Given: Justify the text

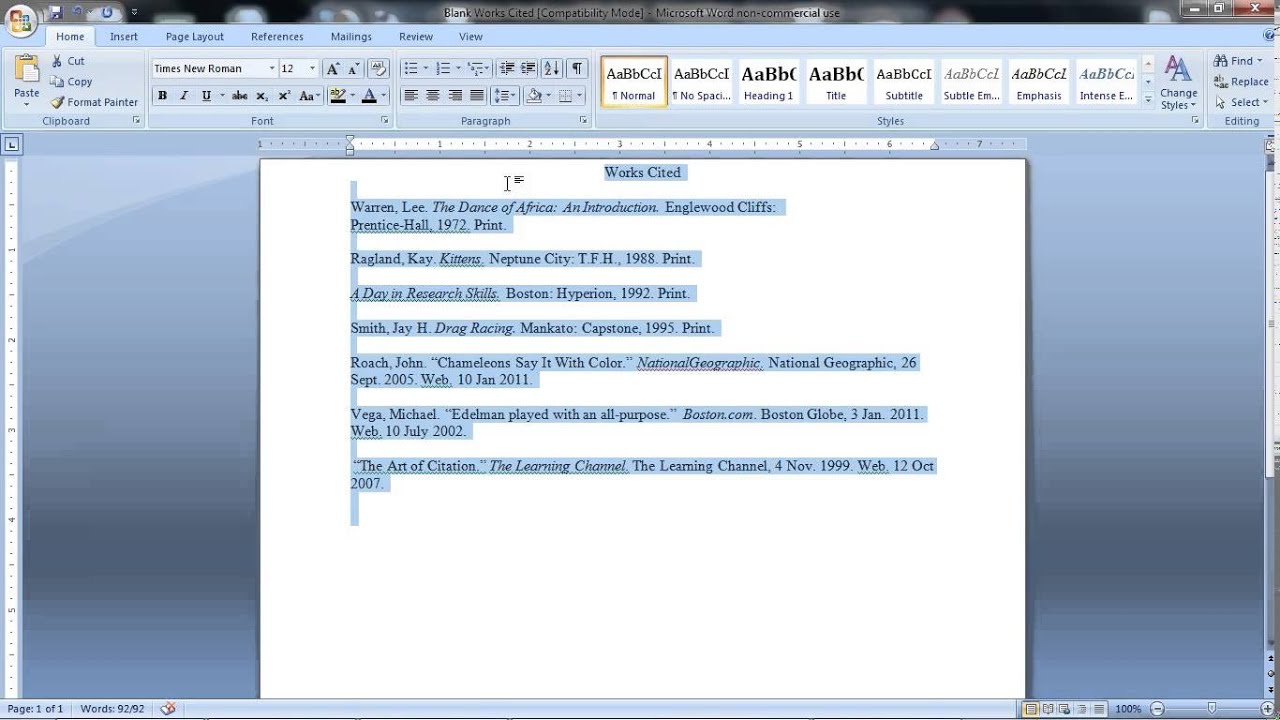Looking at the screenshot, I should pyautogui.click(x=477, y=96).
